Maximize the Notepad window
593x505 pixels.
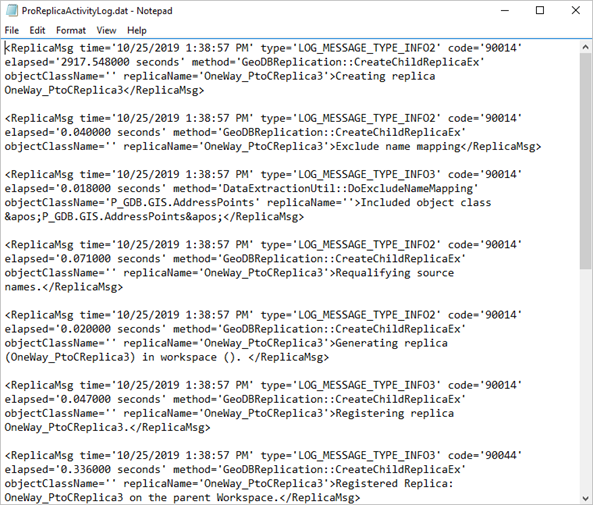pos(540,11)
